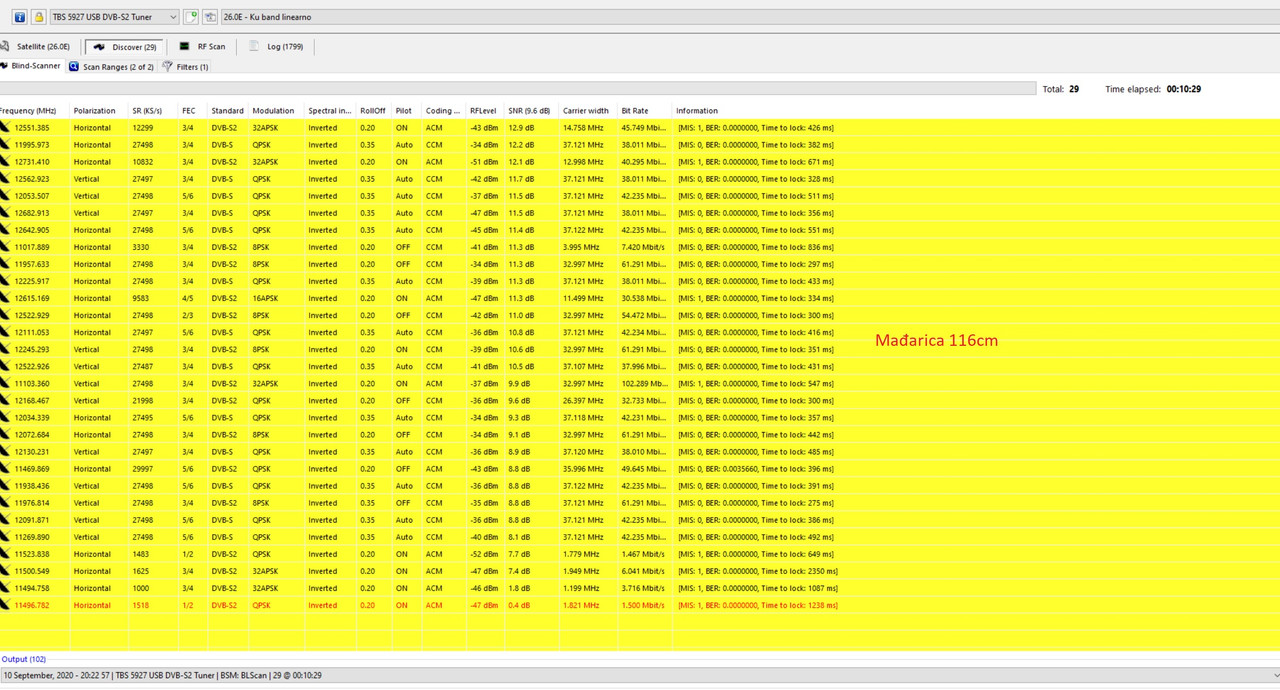The width and height of the screenshot is (1280, 690).
Task: Click the signal icon of row 12615.169
Action: (x=5, y=298)
